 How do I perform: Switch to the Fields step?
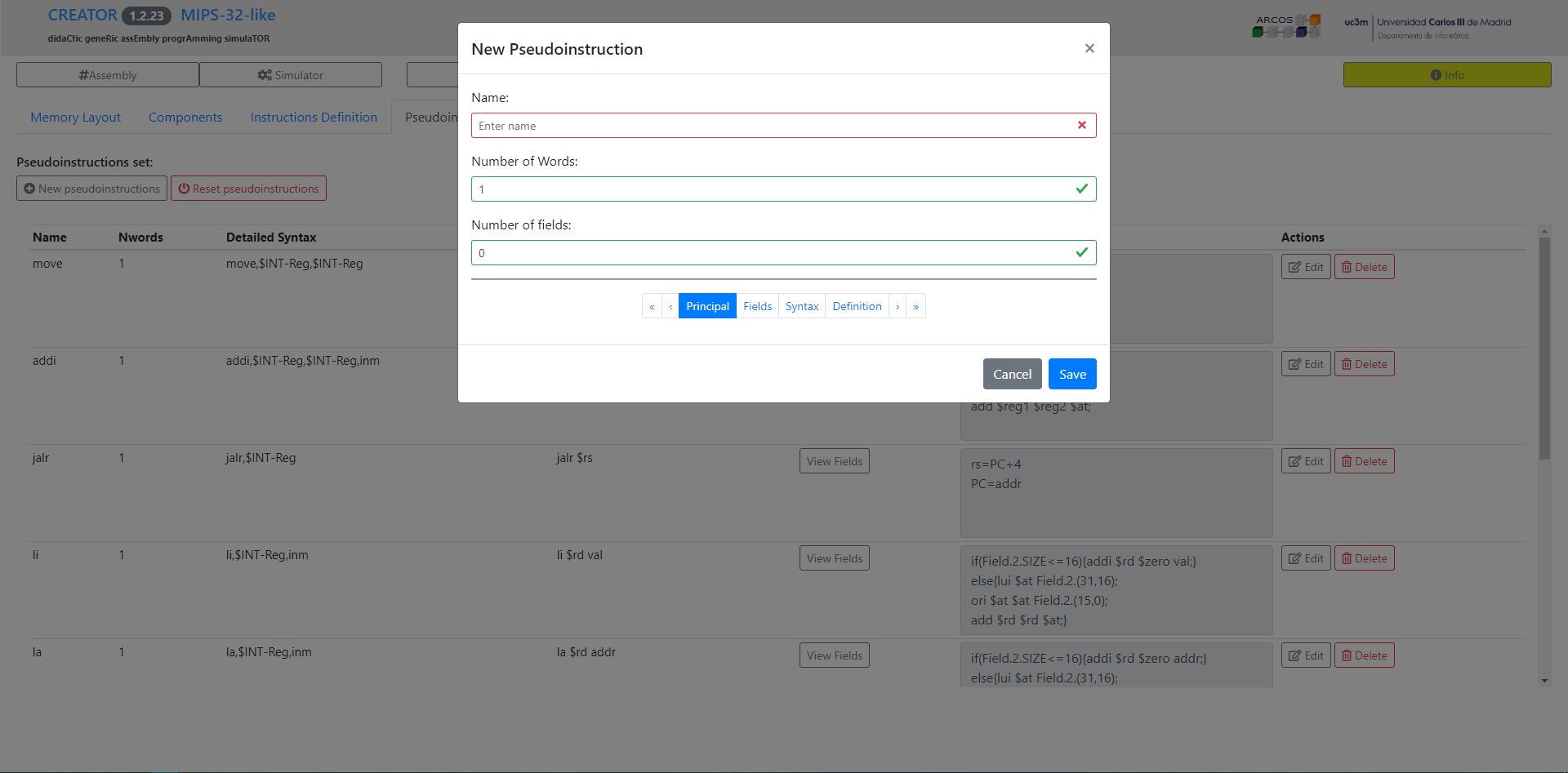point(757,307)
